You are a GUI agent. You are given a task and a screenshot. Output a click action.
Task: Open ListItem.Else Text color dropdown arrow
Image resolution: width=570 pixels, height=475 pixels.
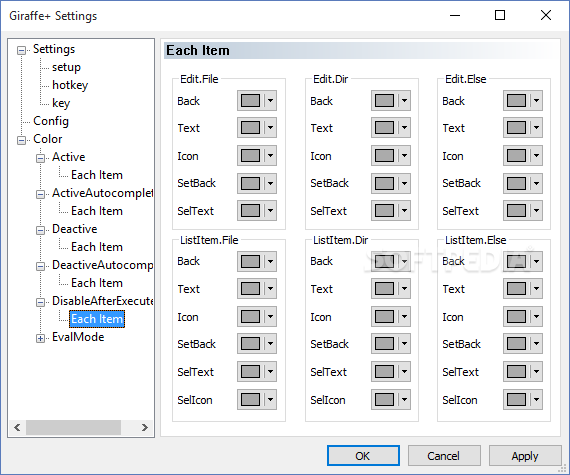point(537,289)
